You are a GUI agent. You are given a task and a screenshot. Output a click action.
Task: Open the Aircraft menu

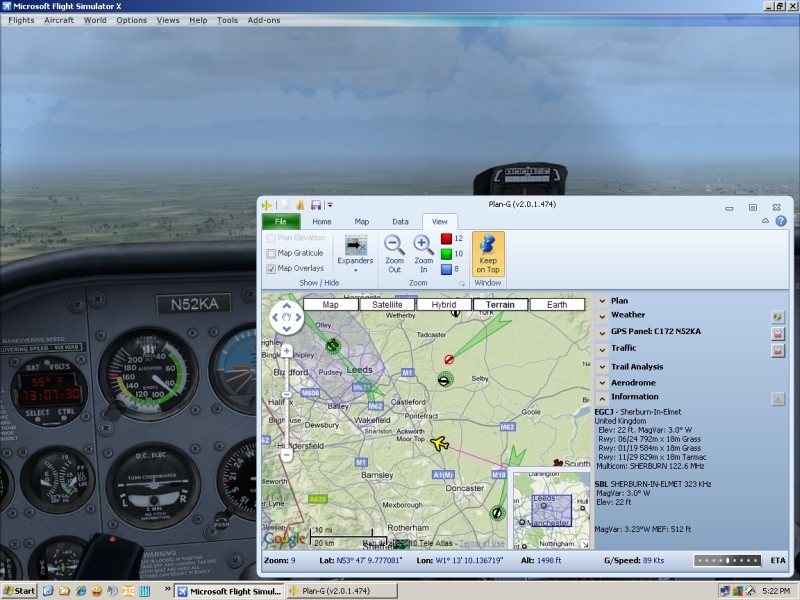pos(59,20)
